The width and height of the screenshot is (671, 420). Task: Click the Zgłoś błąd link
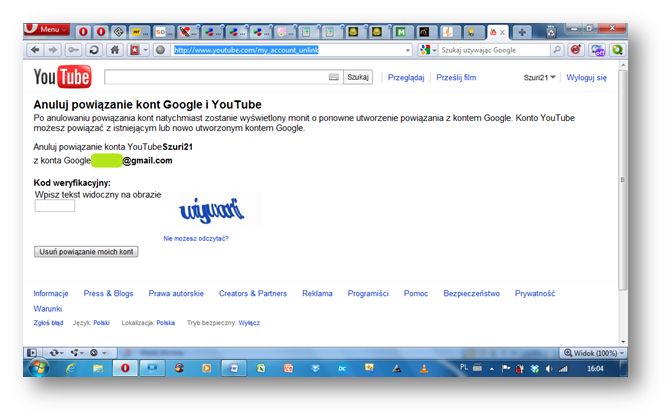(x=48, y=323)
